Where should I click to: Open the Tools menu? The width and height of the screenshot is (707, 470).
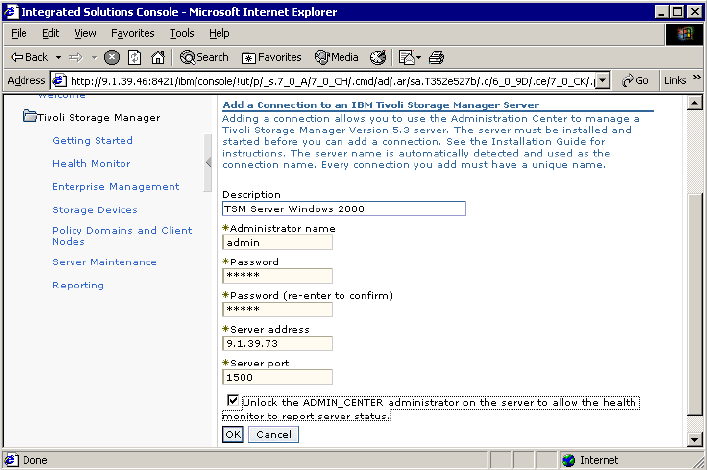click(x=182, y=33)
